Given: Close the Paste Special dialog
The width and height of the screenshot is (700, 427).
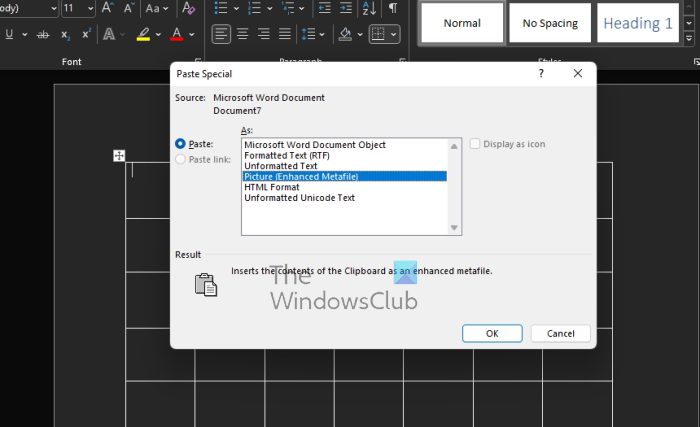Looking at the screenshot, I should coord(578,73).
